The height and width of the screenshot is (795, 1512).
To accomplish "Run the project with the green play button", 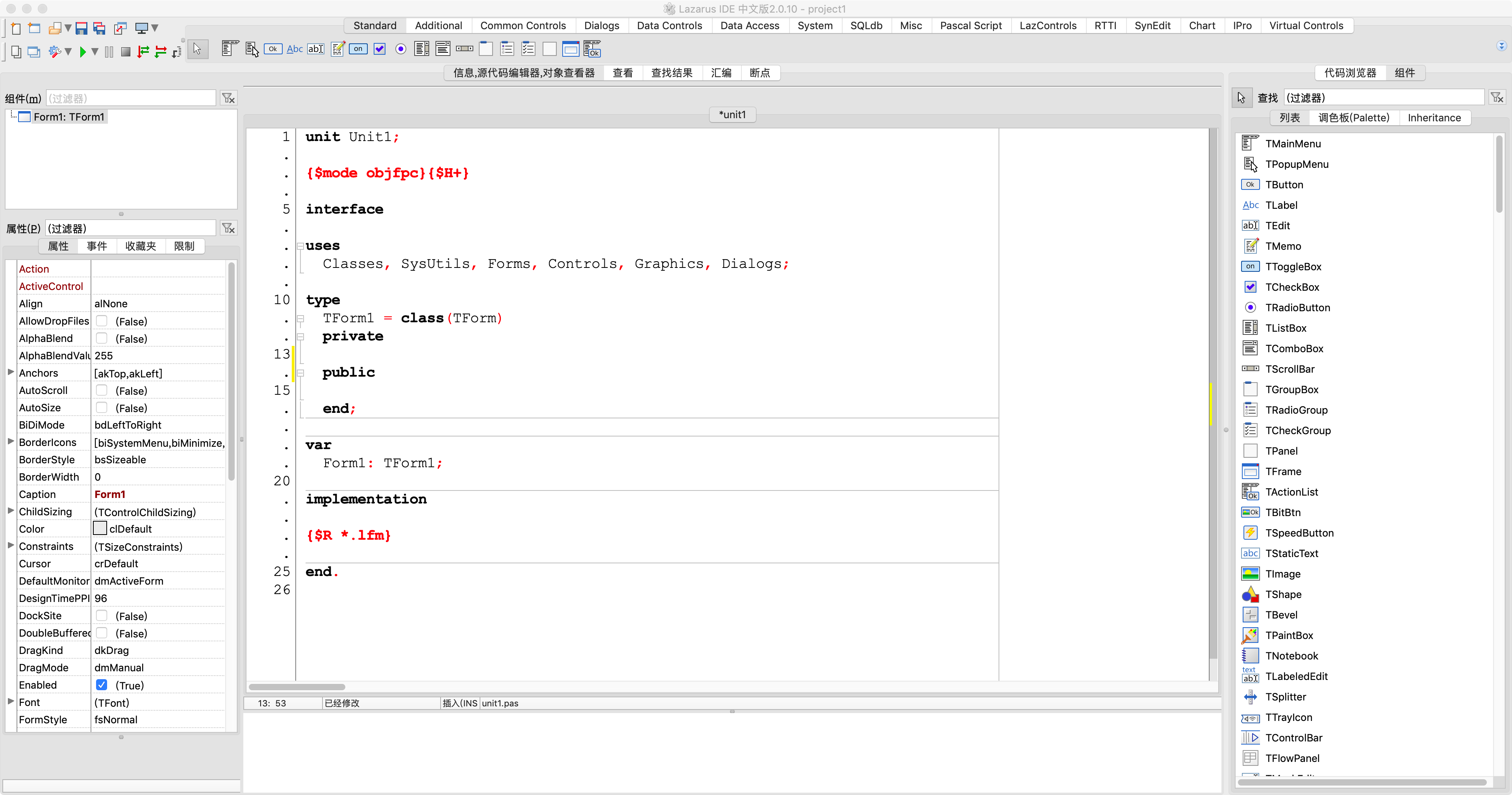I will [84, 52].
